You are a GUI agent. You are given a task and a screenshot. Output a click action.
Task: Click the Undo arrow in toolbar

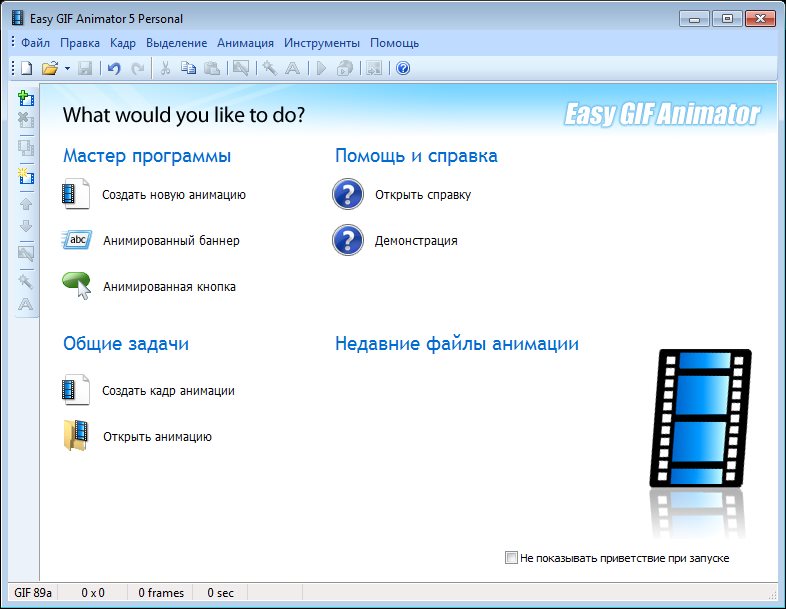point(114,68)
